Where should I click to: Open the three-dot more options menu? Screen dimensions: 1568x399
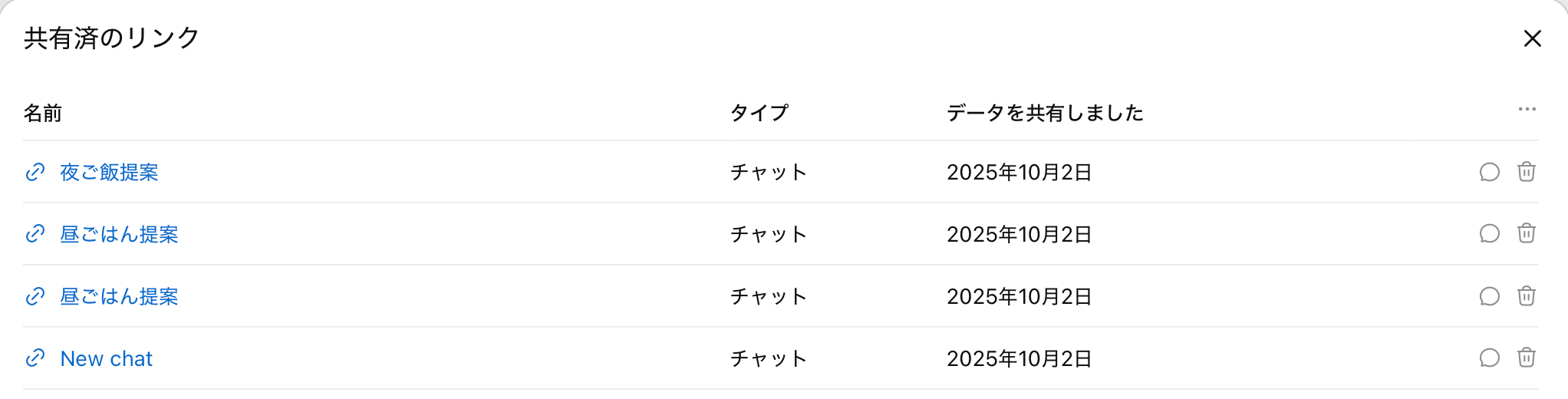tap(1527, 110)
